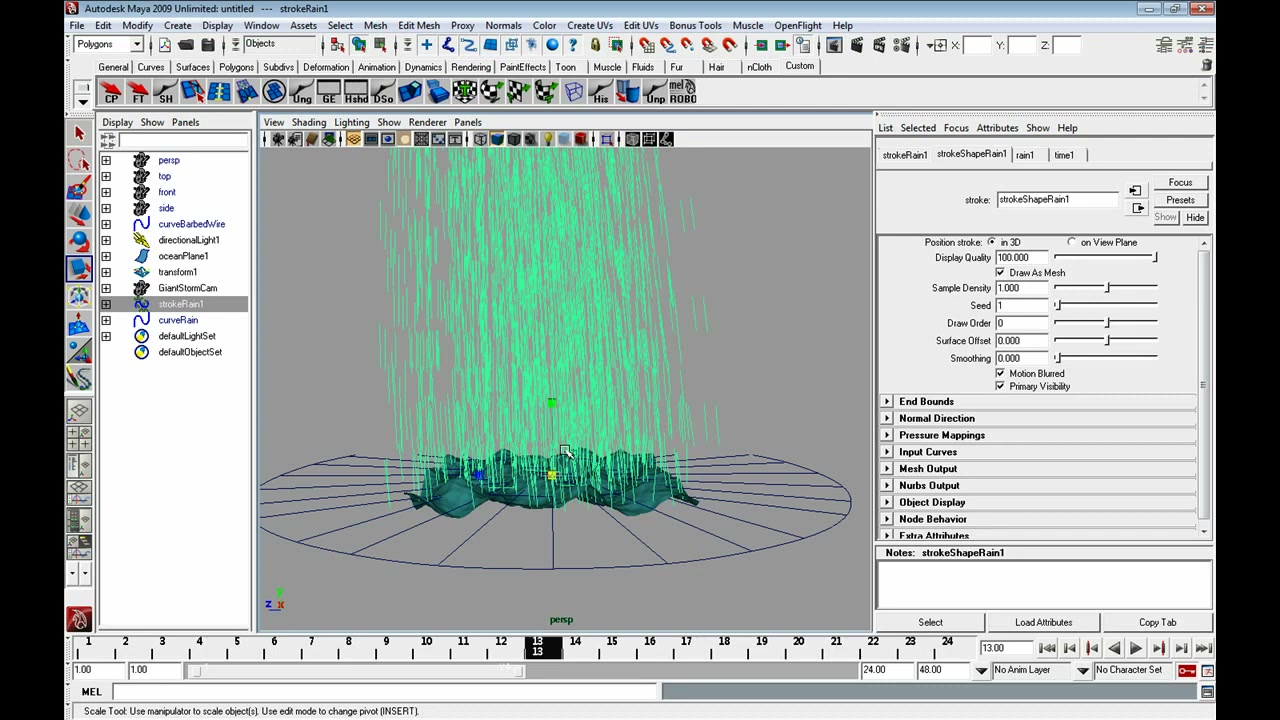
Task: Open the scene file icon
Action: [x=186, y=45]
